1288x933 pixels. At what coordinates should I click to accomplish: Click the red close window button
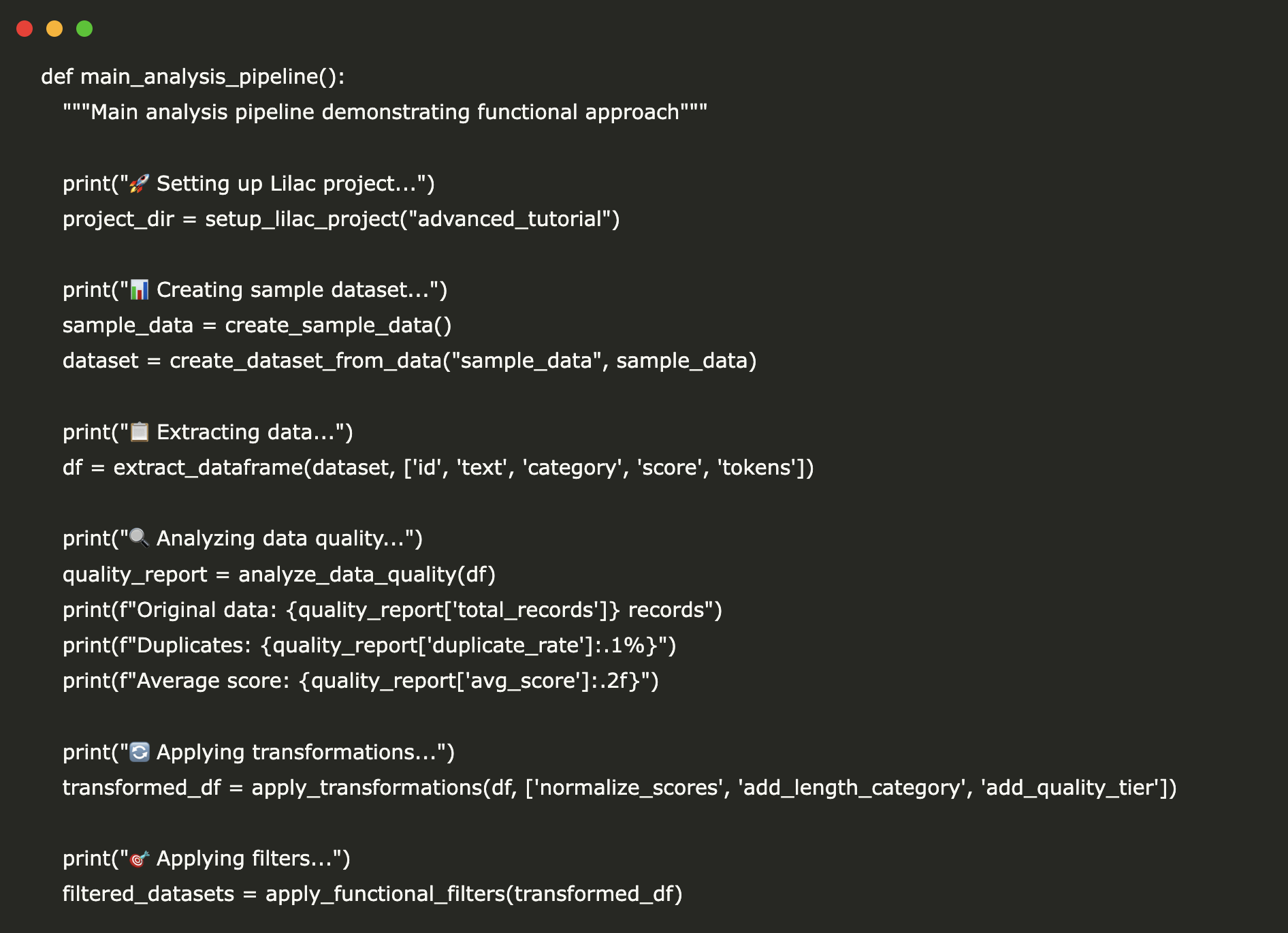tap(25, 29)
